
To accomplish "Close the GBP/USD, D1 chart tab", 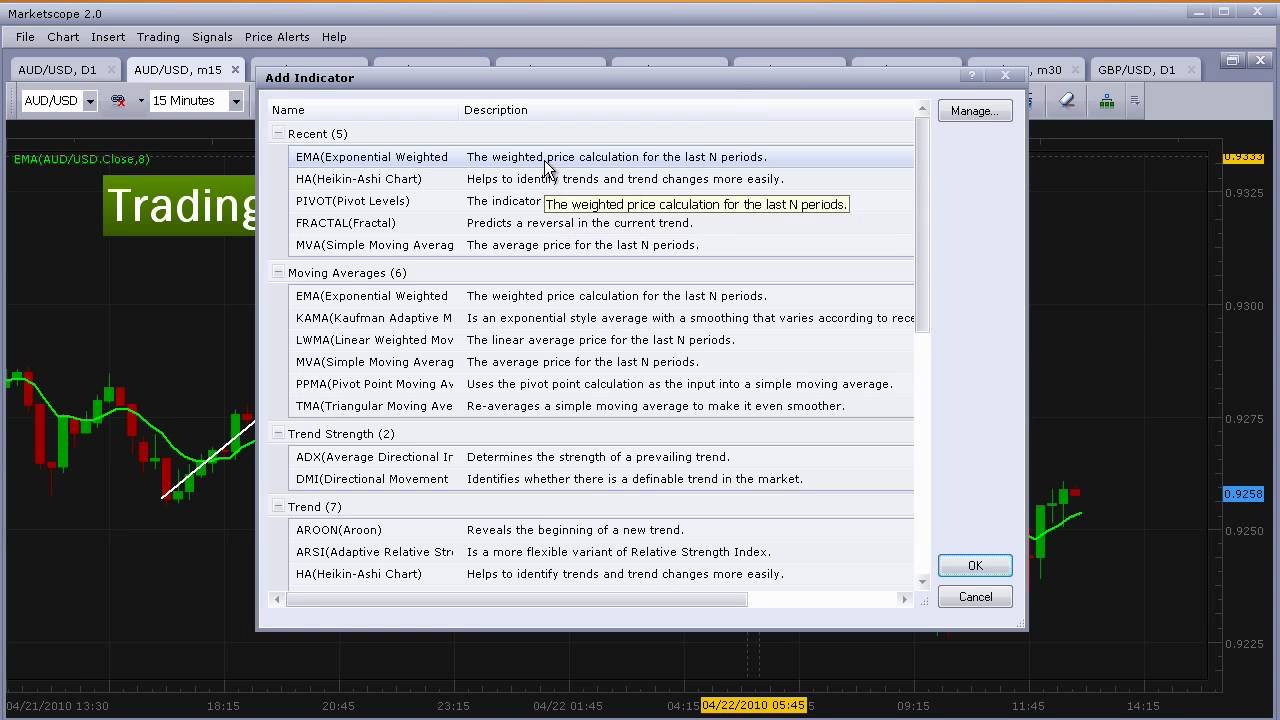I will point(1191,69).
